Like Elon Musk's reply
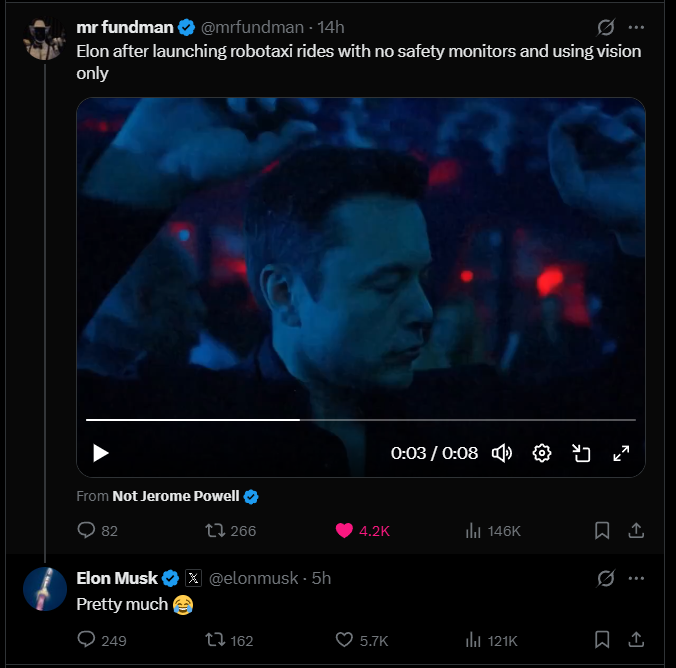676x668 pixels. (345, 640)
